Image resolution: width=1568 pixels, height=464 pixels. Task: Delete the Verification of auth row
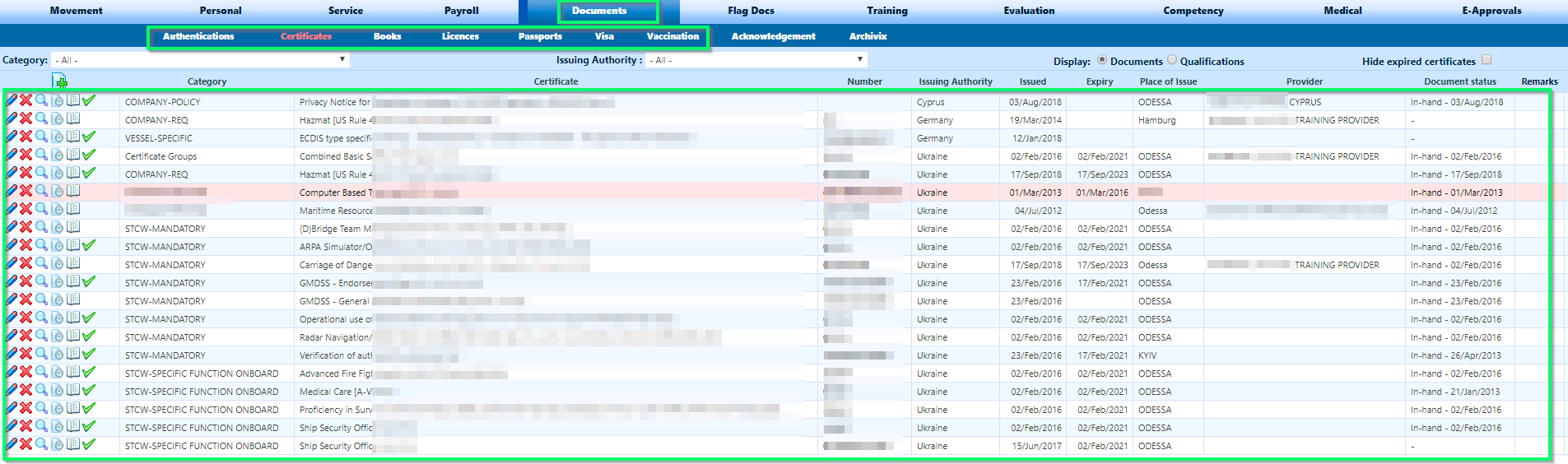[x=26, y=354]
